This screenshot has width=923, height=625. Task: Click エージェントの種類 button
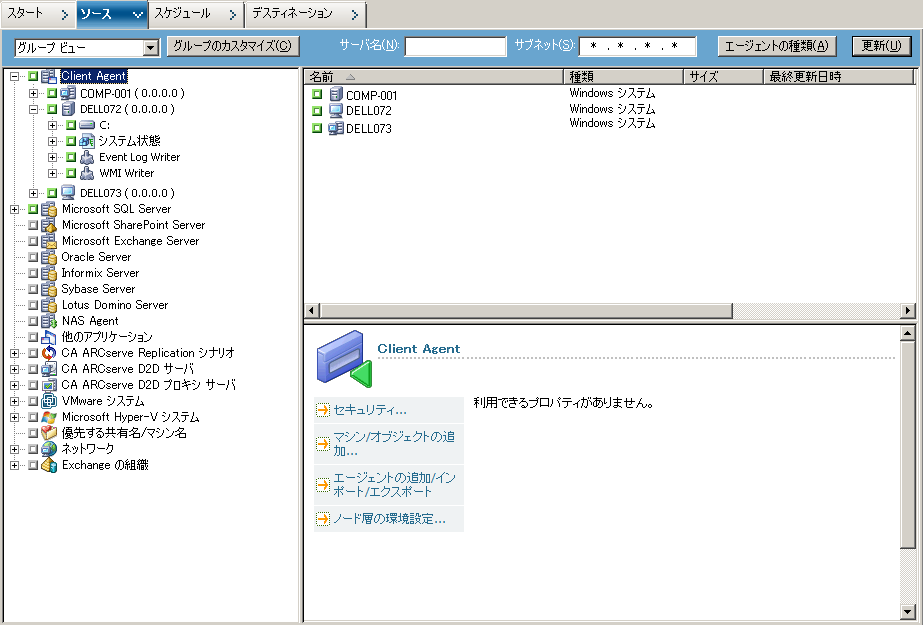point(777,46)
